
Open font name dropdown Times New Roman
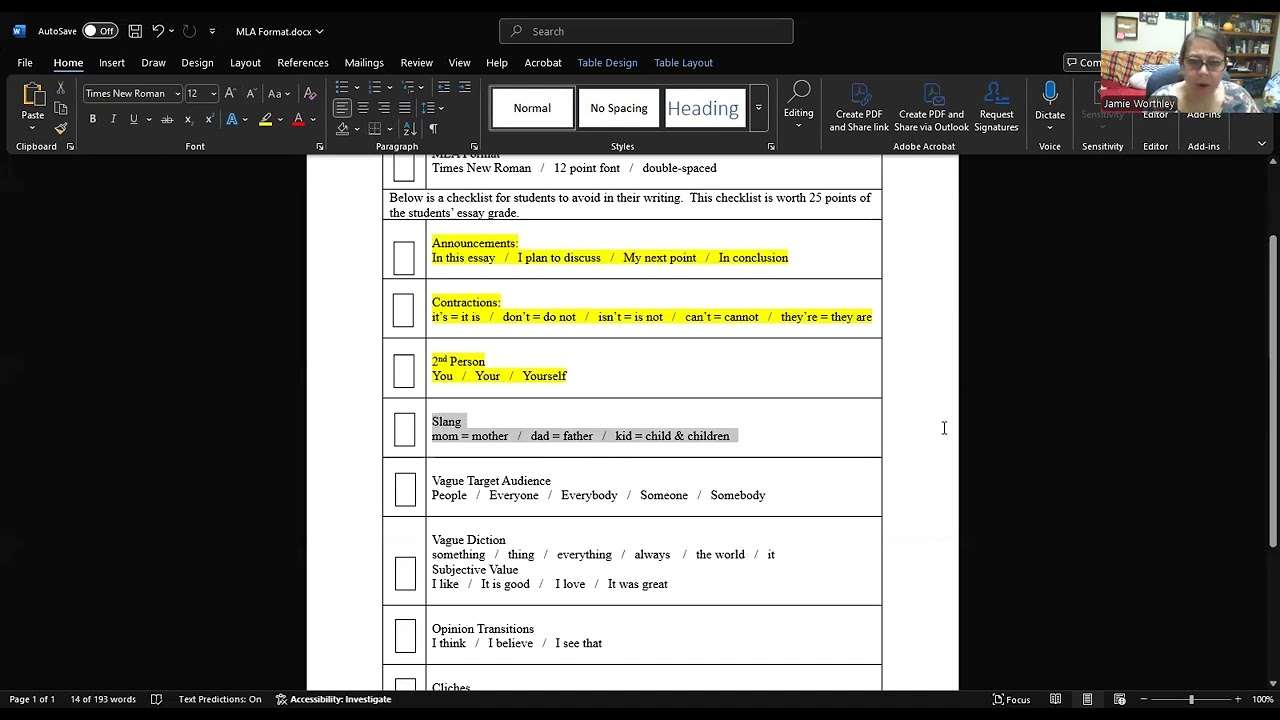177,93
